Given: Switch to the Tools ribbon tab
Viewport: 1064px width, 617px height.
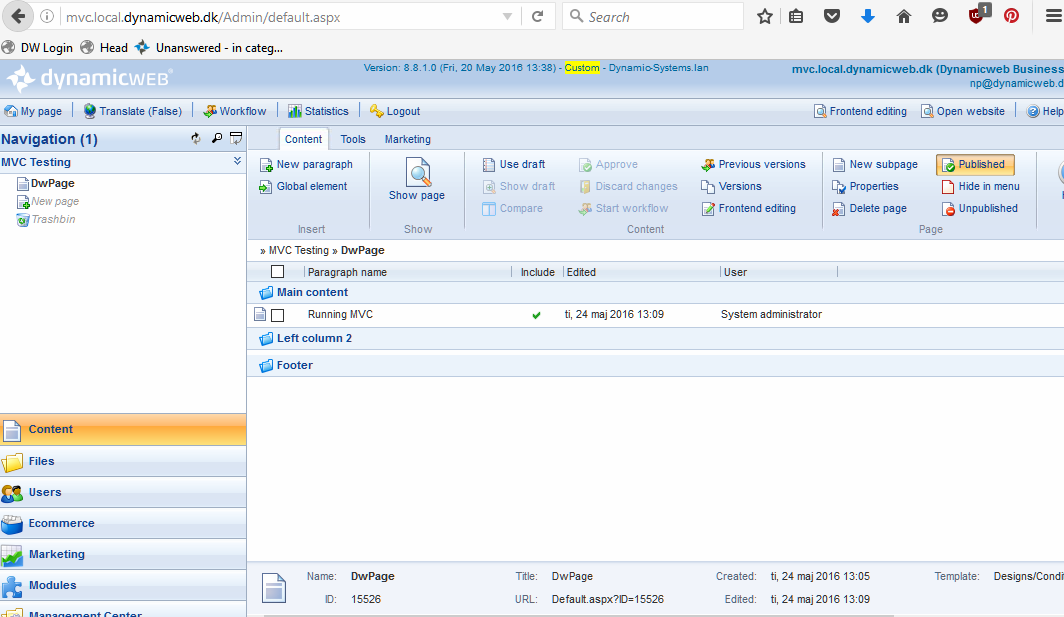Looking at the screenshot, I should tap(353, 140).
